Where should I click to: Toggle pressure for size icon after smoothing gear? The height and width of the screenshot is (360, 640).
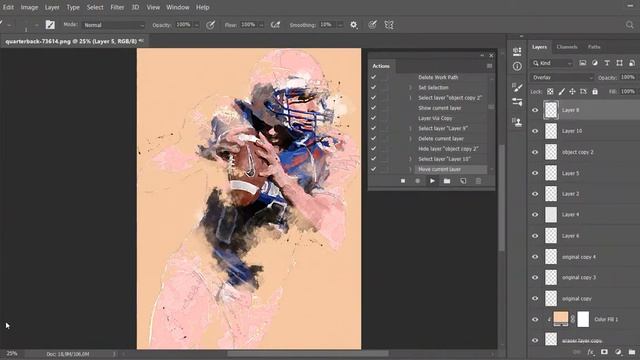[x=372, y=25]
